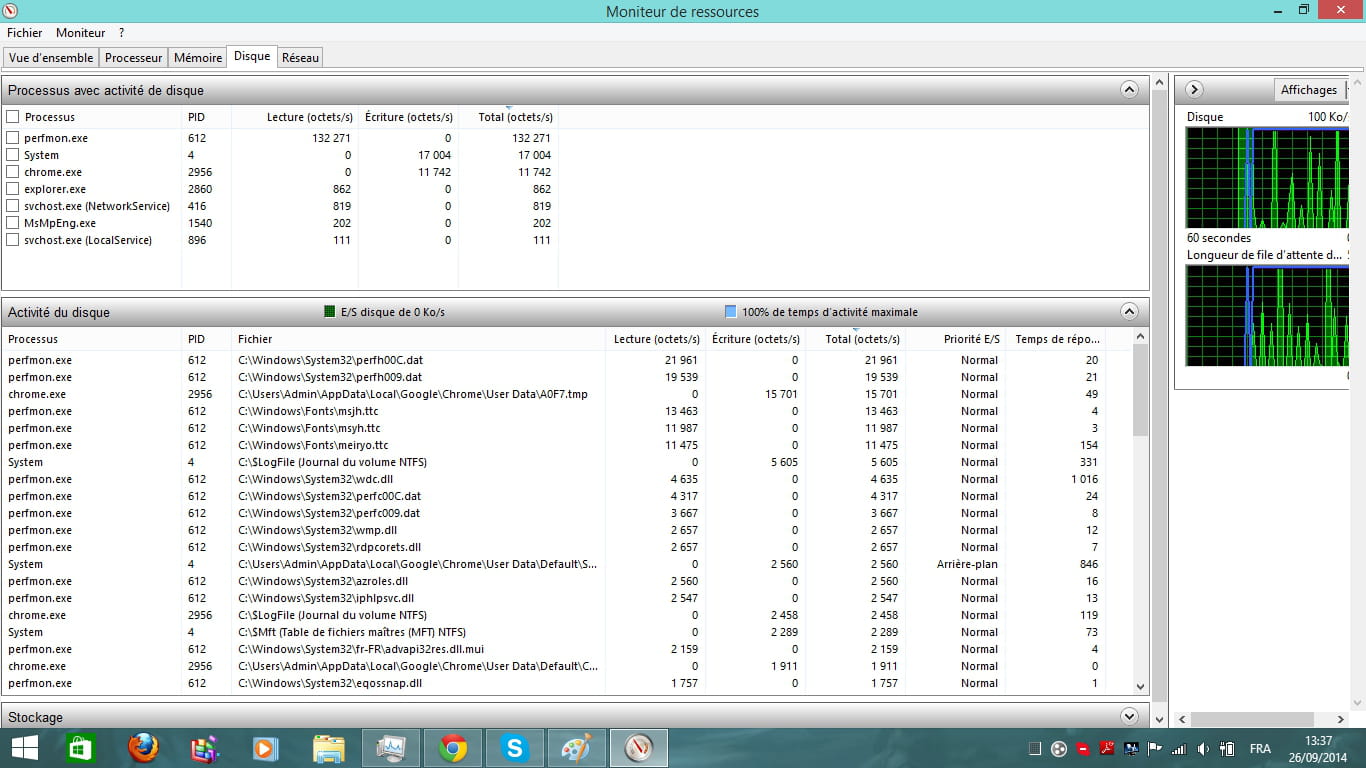
Task: Switch to Resource Monitor taskbar icon
Action: point(390,748)
